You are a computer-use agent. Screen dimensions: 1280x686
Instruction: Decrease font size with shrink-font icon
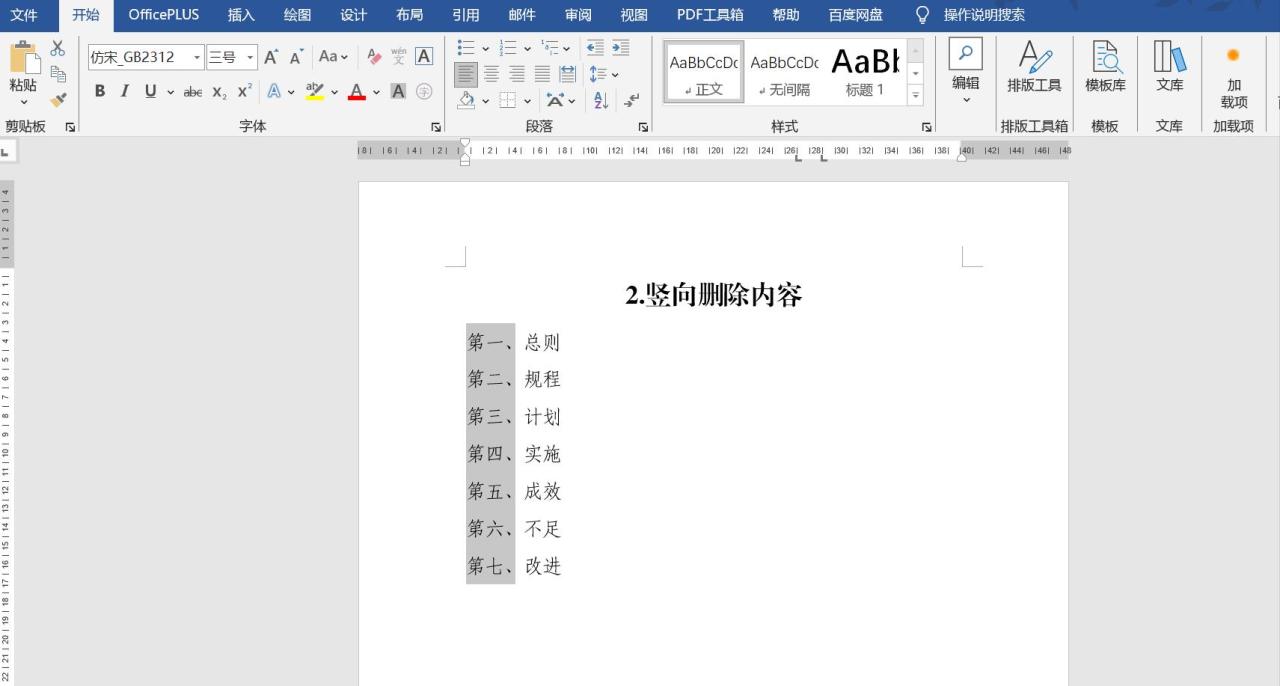[x=296, y=57]
